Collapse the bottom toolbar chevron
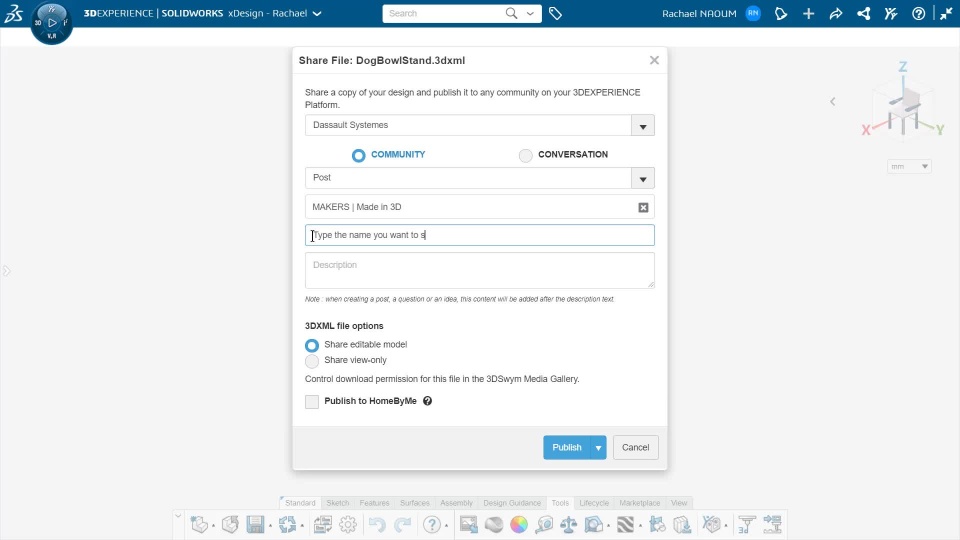Screen dimensions: 960x540 coord(178,516)
